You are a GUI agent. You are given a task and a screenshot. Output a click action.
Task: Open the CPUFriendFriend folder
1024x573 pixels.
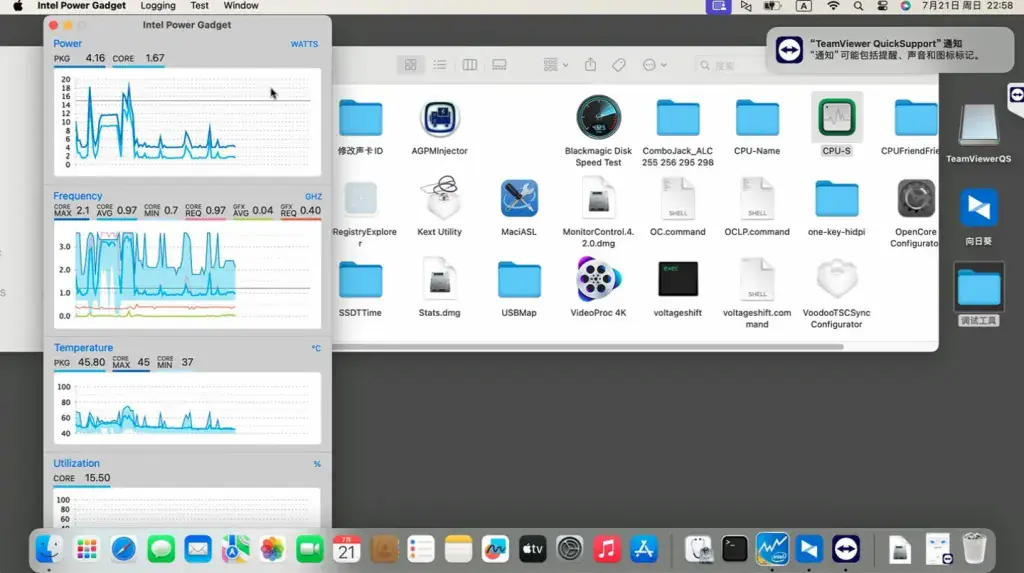[916, 118]
